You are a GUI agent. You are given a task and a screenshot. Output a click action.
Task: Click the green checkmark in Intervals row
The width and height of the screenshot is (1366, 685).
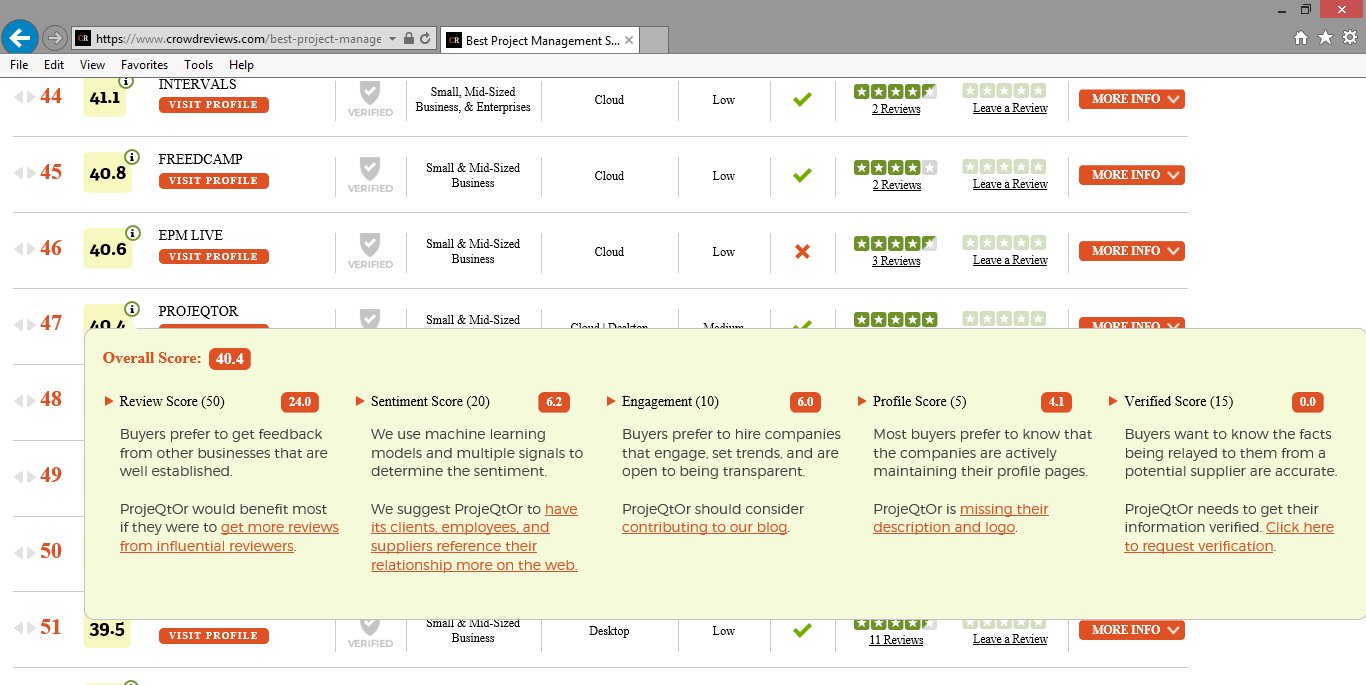pos(802,99)
